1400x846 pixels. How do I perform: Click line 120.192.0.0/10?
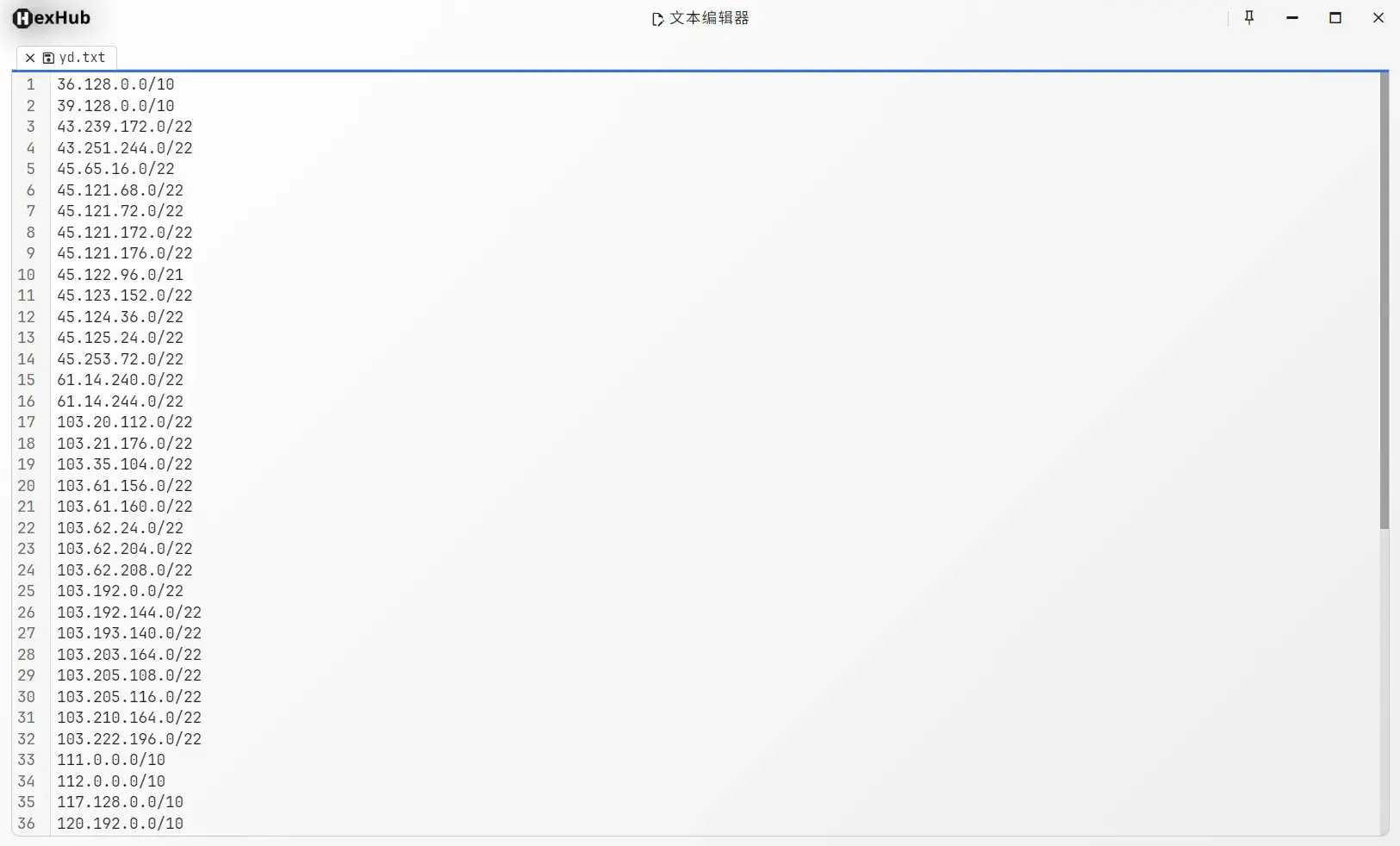(120, 823)
